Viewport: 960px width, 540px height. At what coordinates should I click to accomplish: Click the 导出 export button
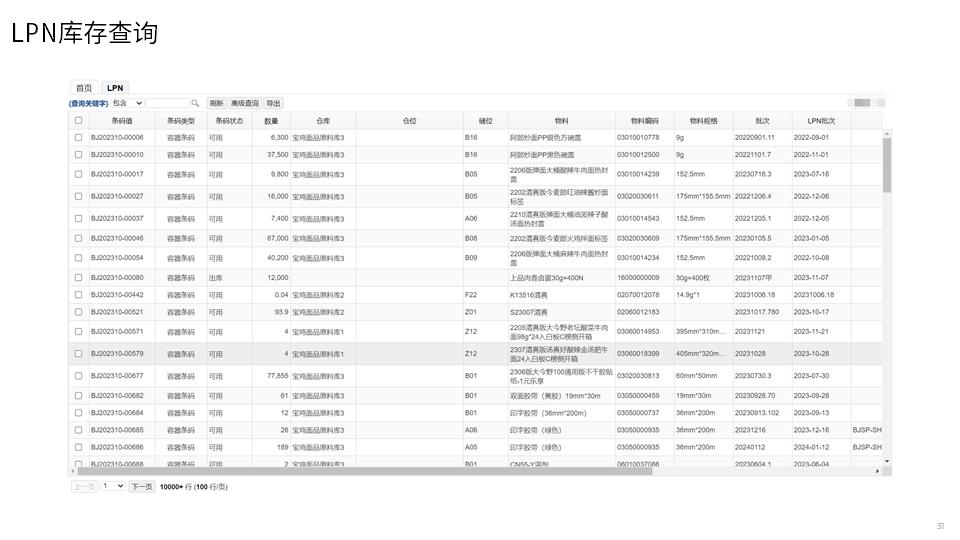[273, 103]
